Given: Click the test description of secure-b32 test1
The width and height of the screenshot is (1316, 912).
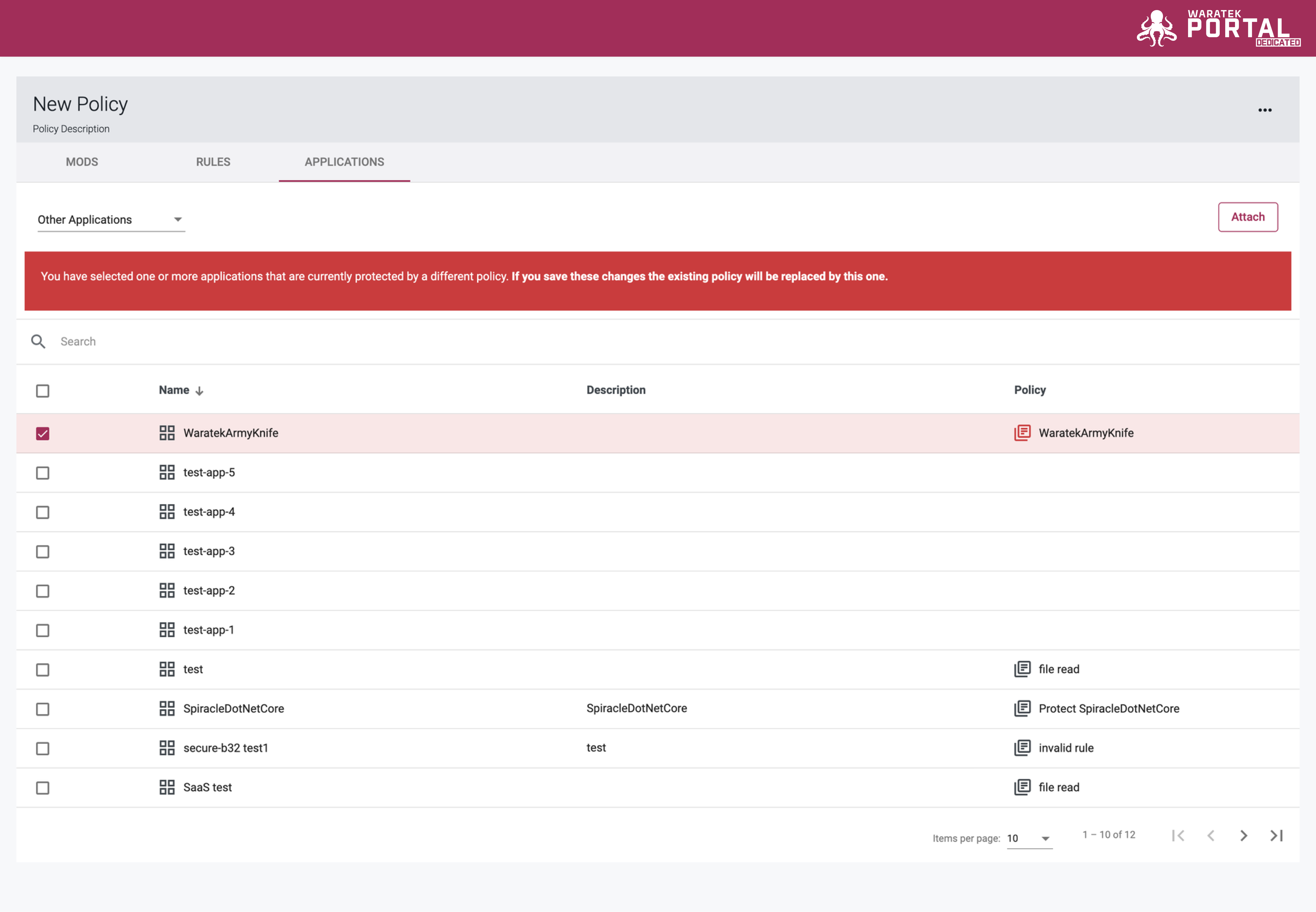Looking at the screenshot, I should click(x=596, y=748).
